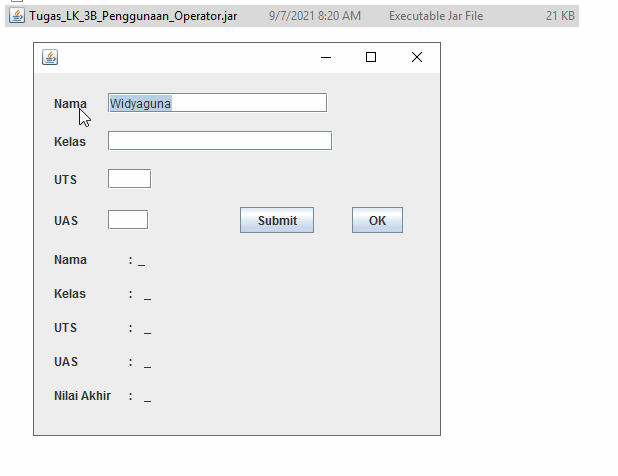Click the Executable Jar File type text
This screenshot has height=476, width=618.
[436, 16]
